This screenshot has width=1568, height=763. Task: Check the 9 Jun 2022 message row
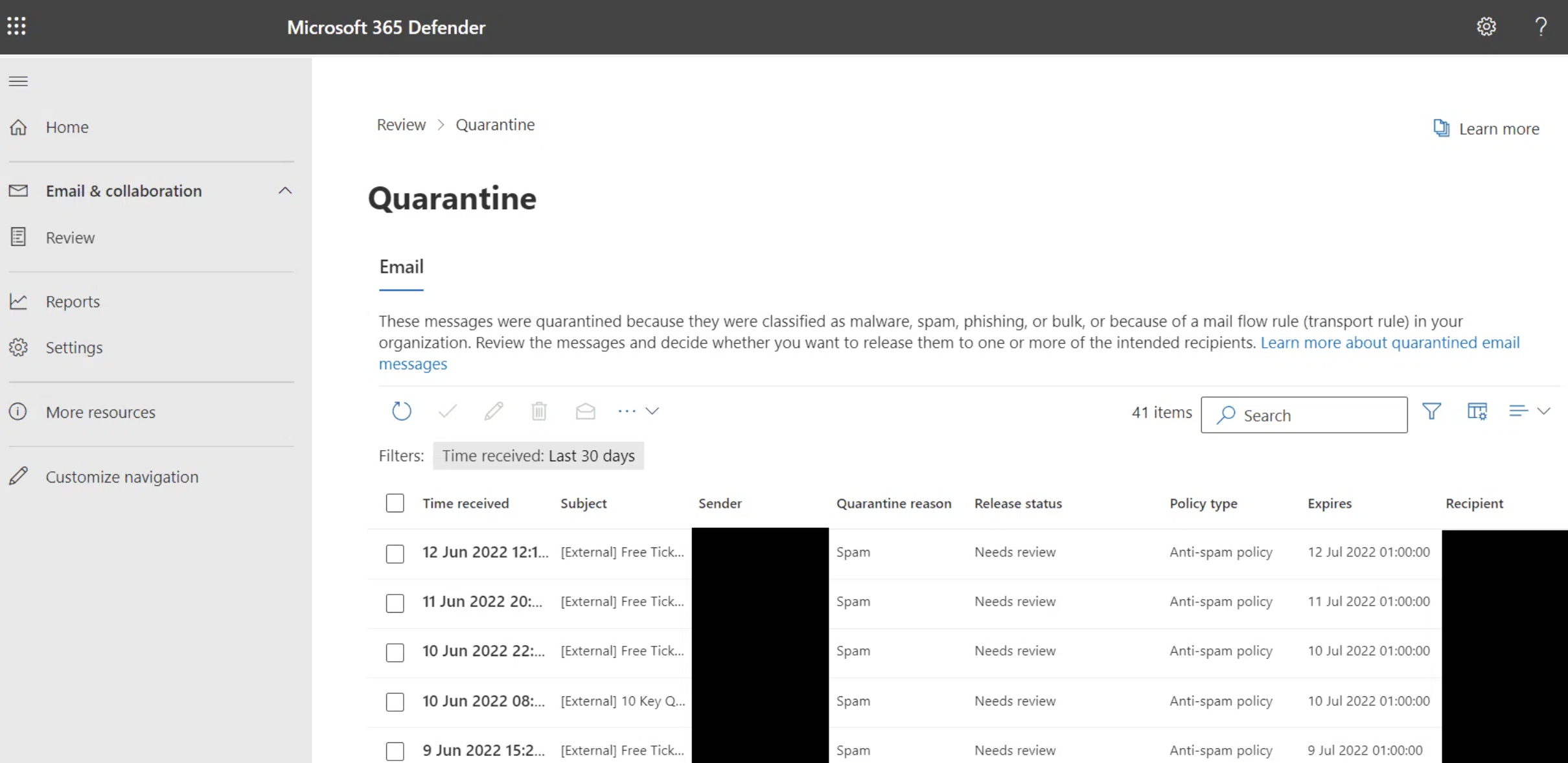pos(395,751)
